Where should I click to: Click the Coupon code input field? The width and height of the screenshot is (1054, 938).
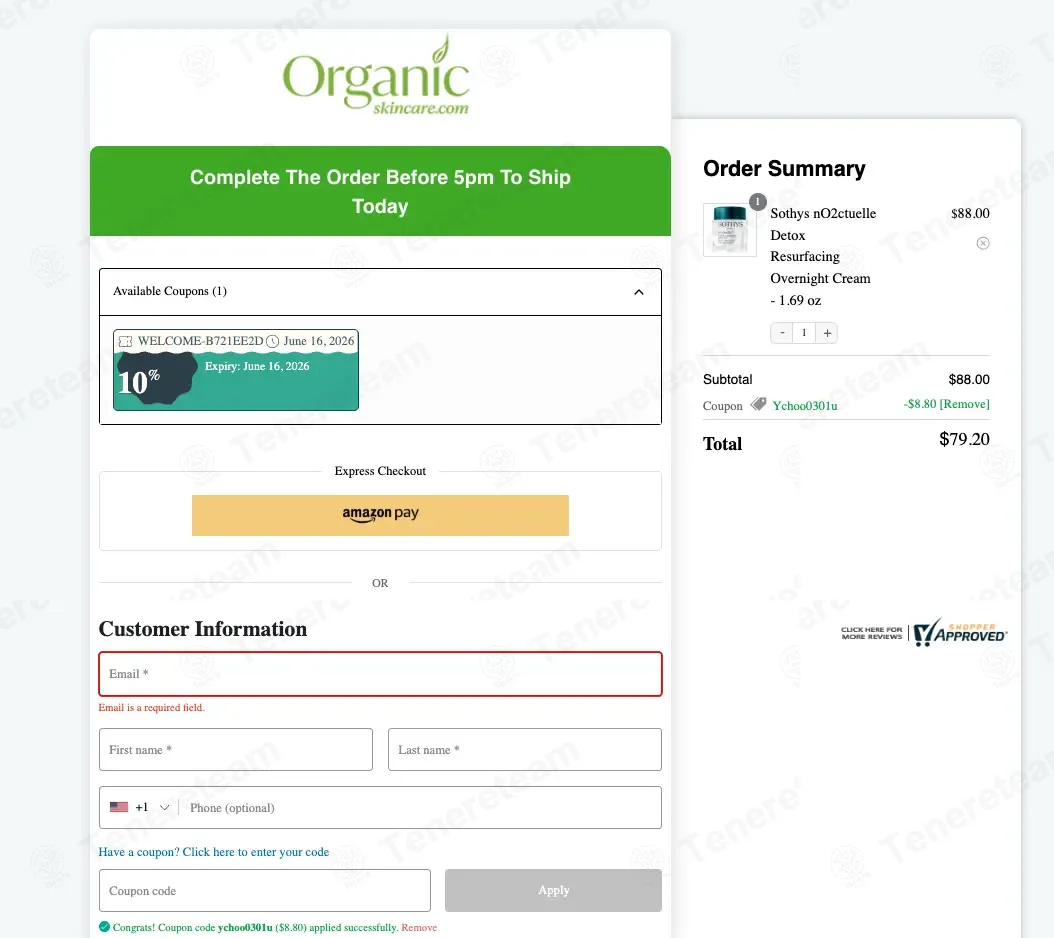(265, 890)
